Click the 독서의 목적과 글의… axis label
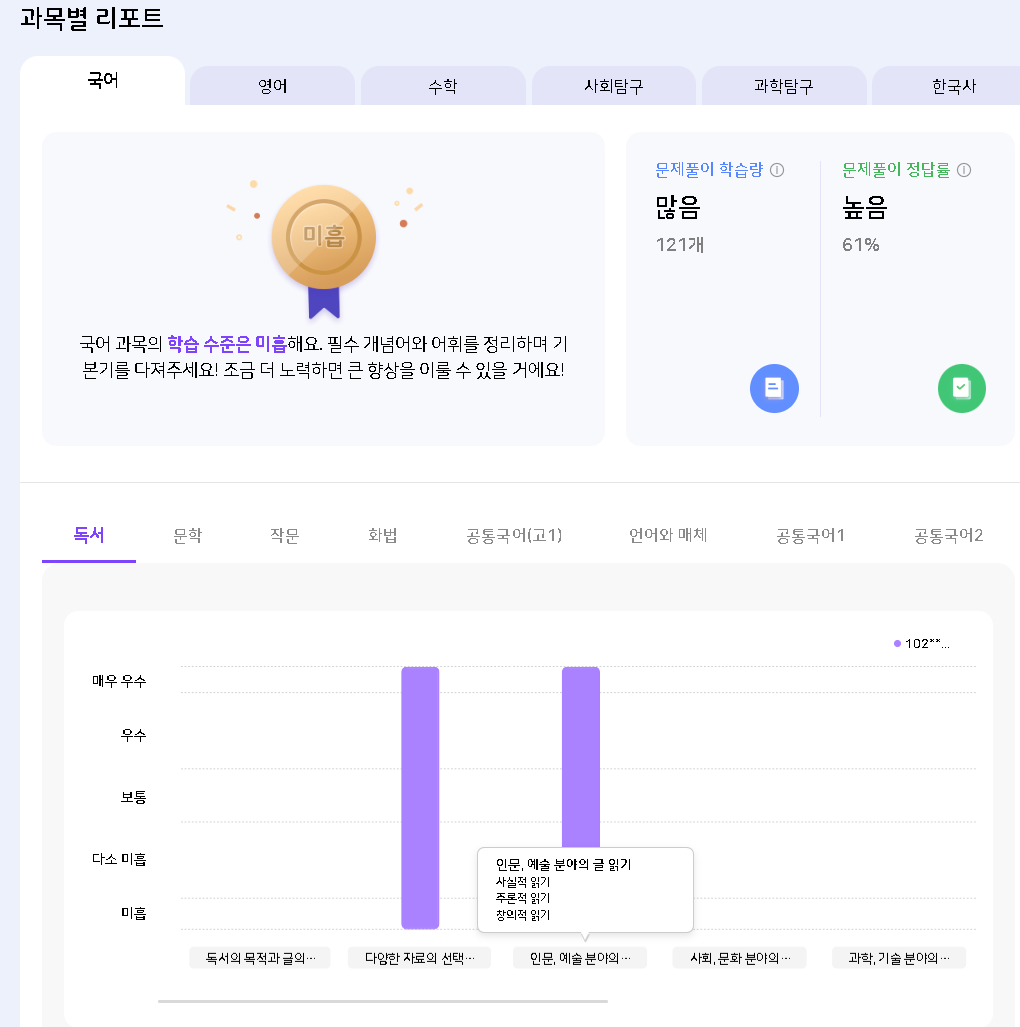The image size is (1020, 1027). point(260,958)
